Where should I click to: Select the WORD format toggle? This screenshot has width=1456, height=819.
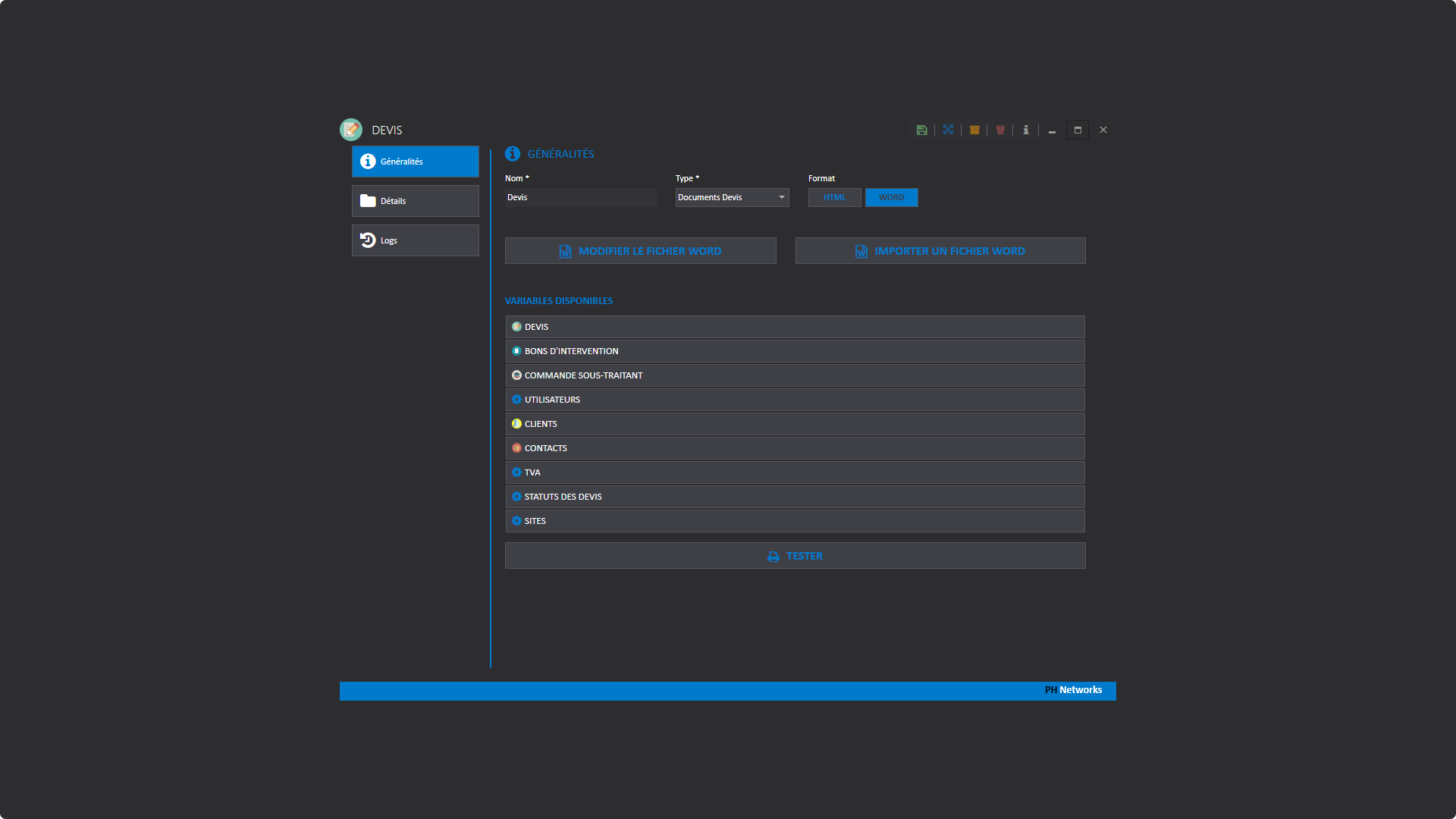tap(891, 197)
